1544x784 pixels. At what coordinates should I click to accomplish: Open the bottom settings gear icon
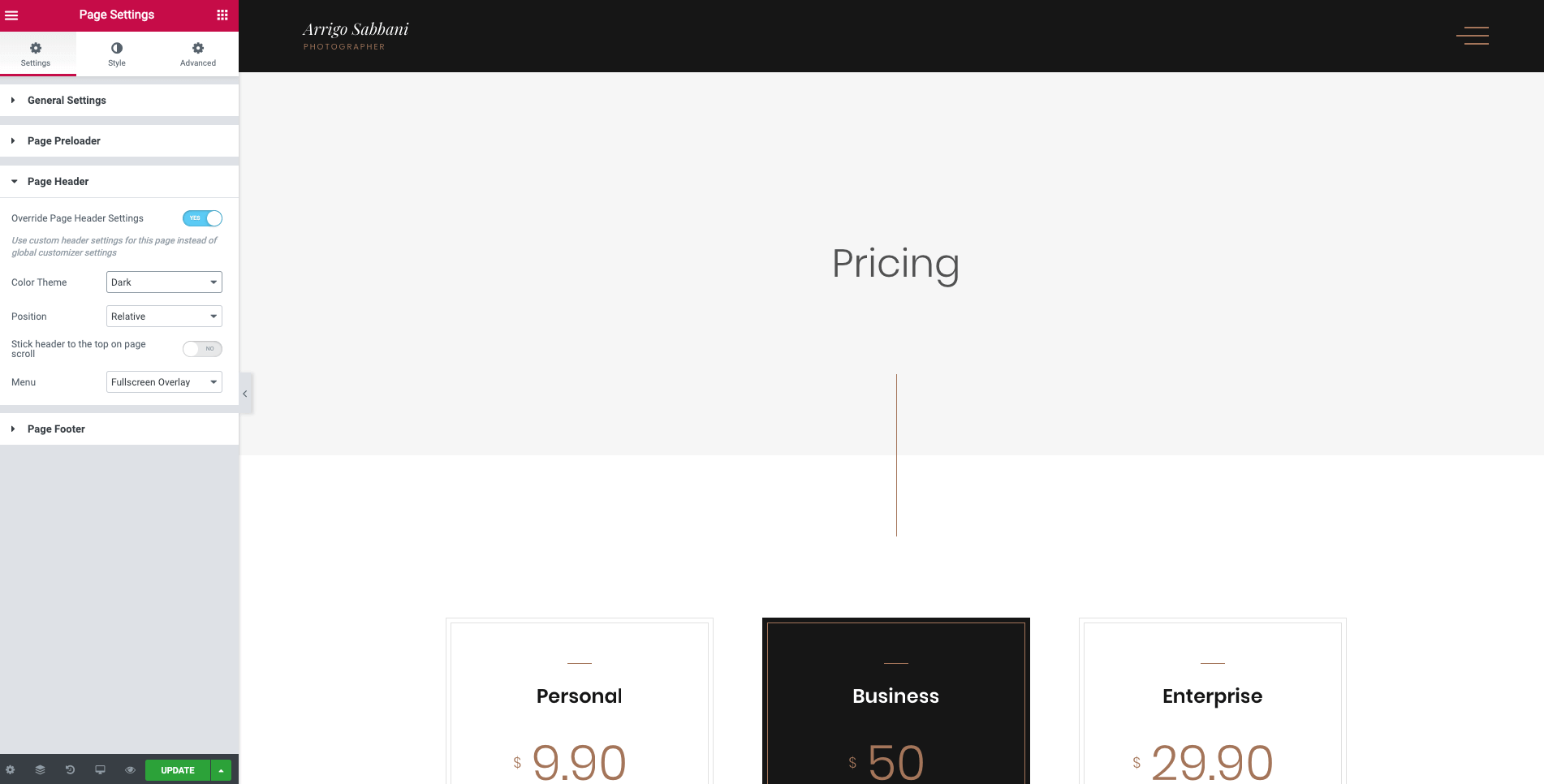click(x=11, y=770)
